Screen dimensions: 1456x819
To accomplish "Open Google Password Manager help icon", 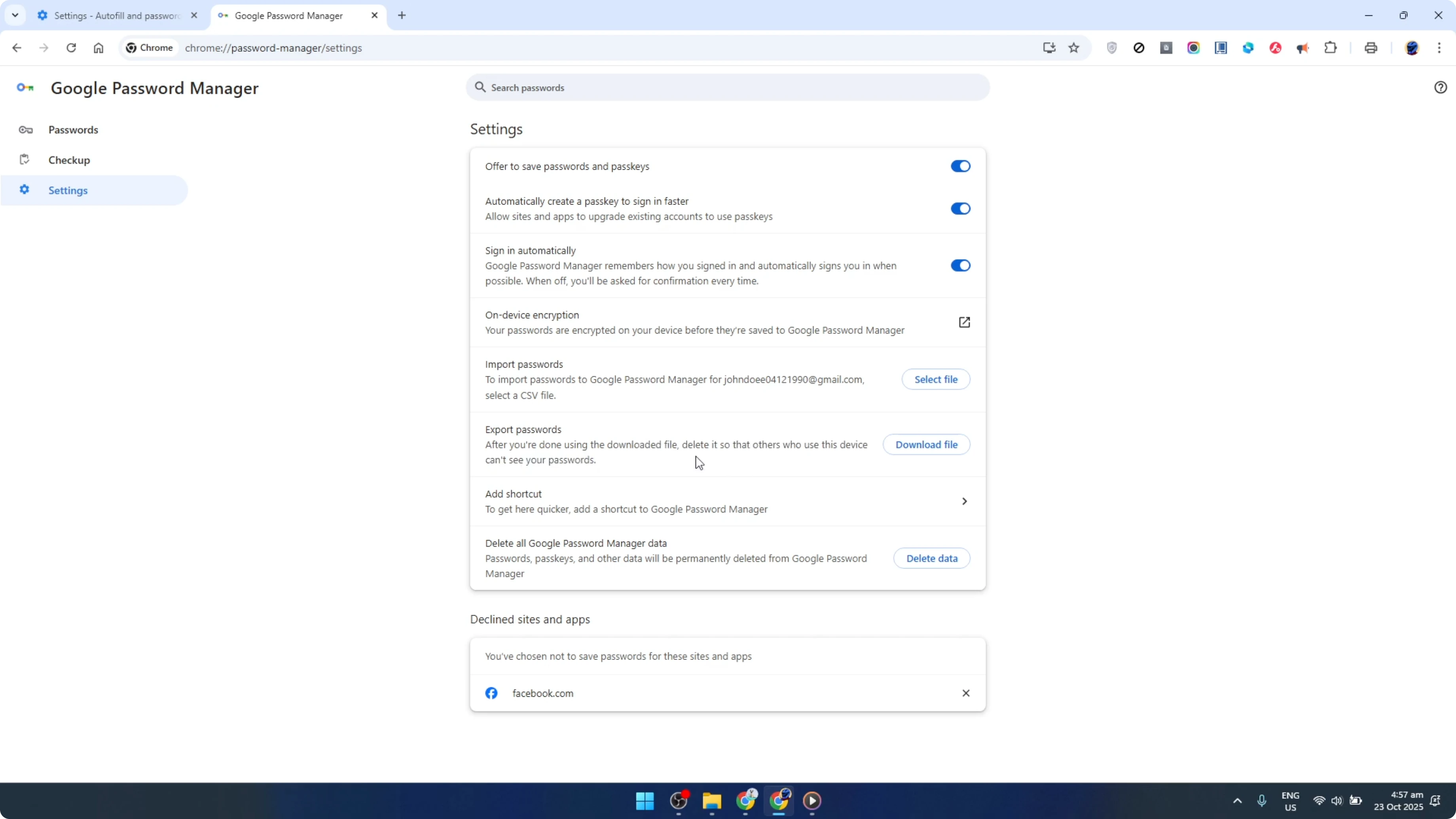I will pos(1440,87).
